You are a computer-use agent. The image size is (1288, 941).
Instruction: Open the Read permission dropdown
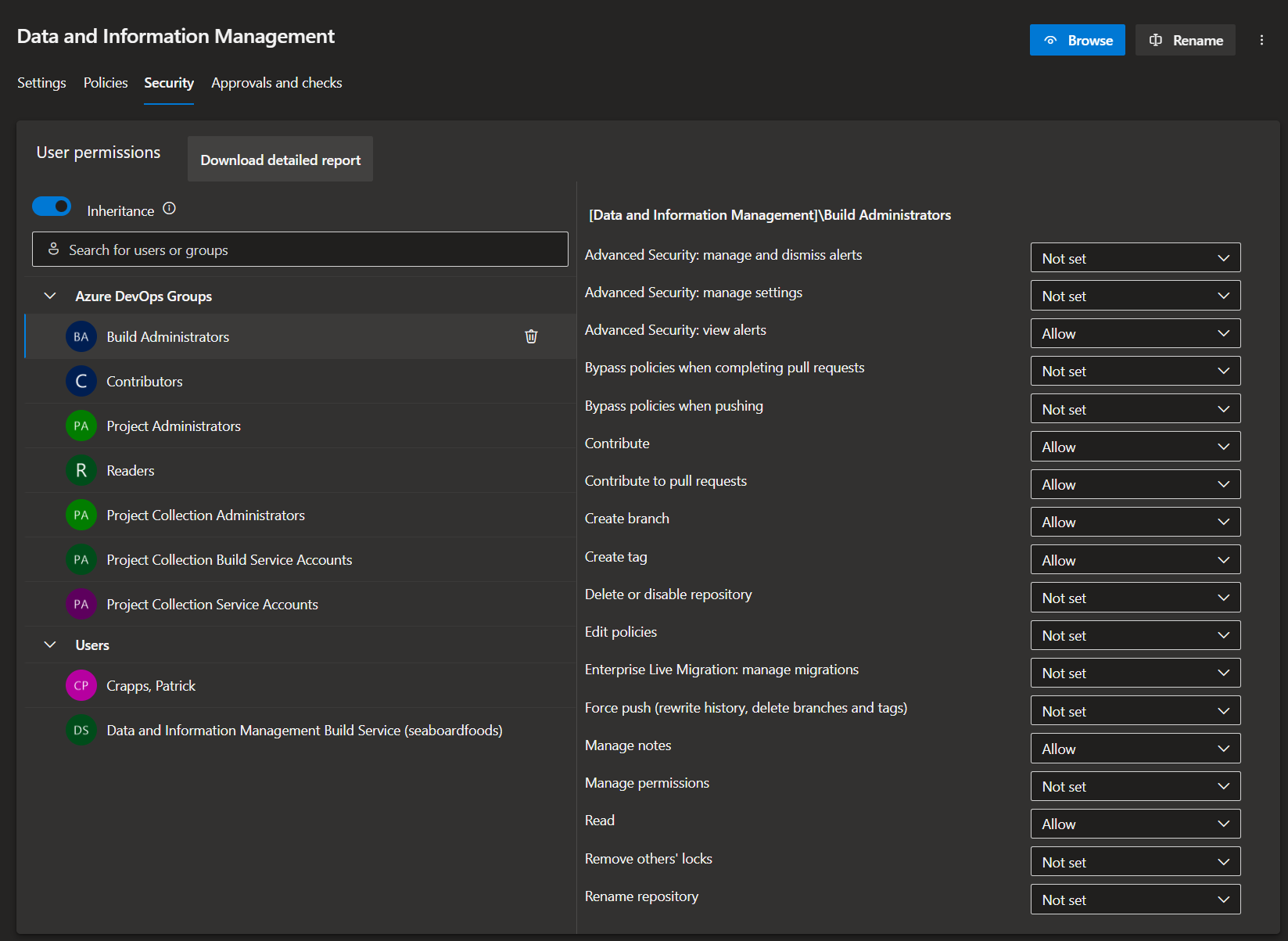pyautogui.click(x=1136, y=824)
